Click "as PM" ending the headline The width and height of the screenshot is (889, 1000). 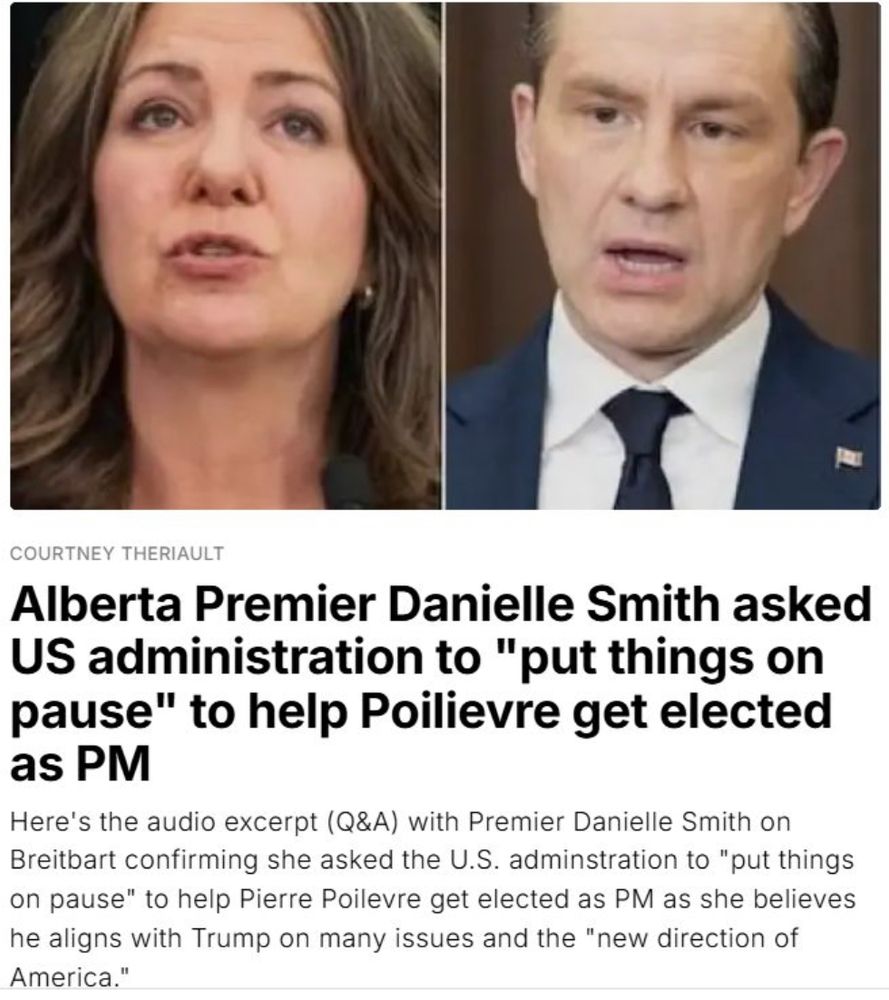80,764
